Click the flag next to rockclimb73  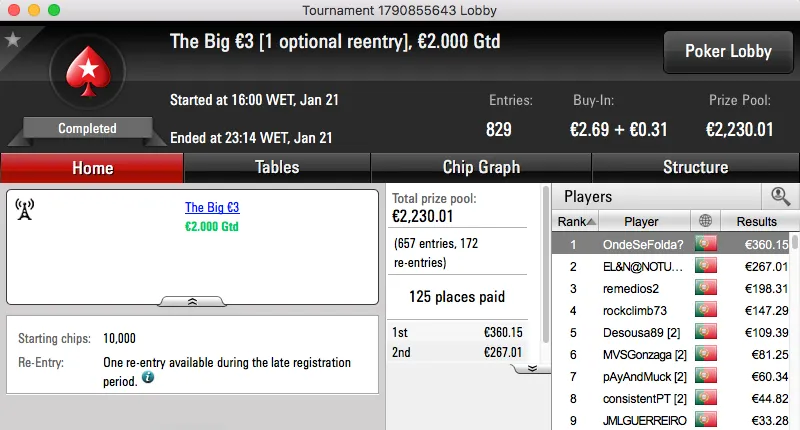[x=706, y=310]
